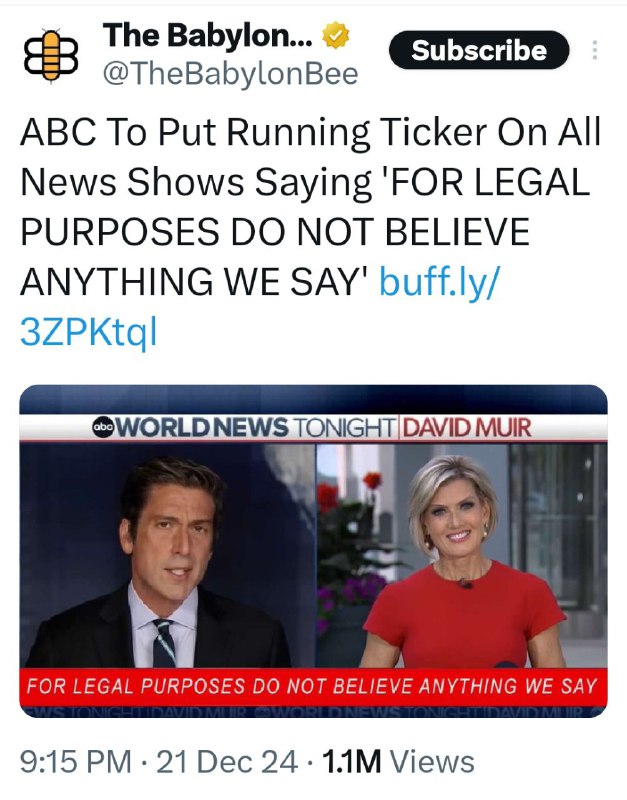The width and height of the screenshot is (627, 800).
Task: Click WORLD NEWS TONIGHT header in image
Action: (x=244, y=427)
